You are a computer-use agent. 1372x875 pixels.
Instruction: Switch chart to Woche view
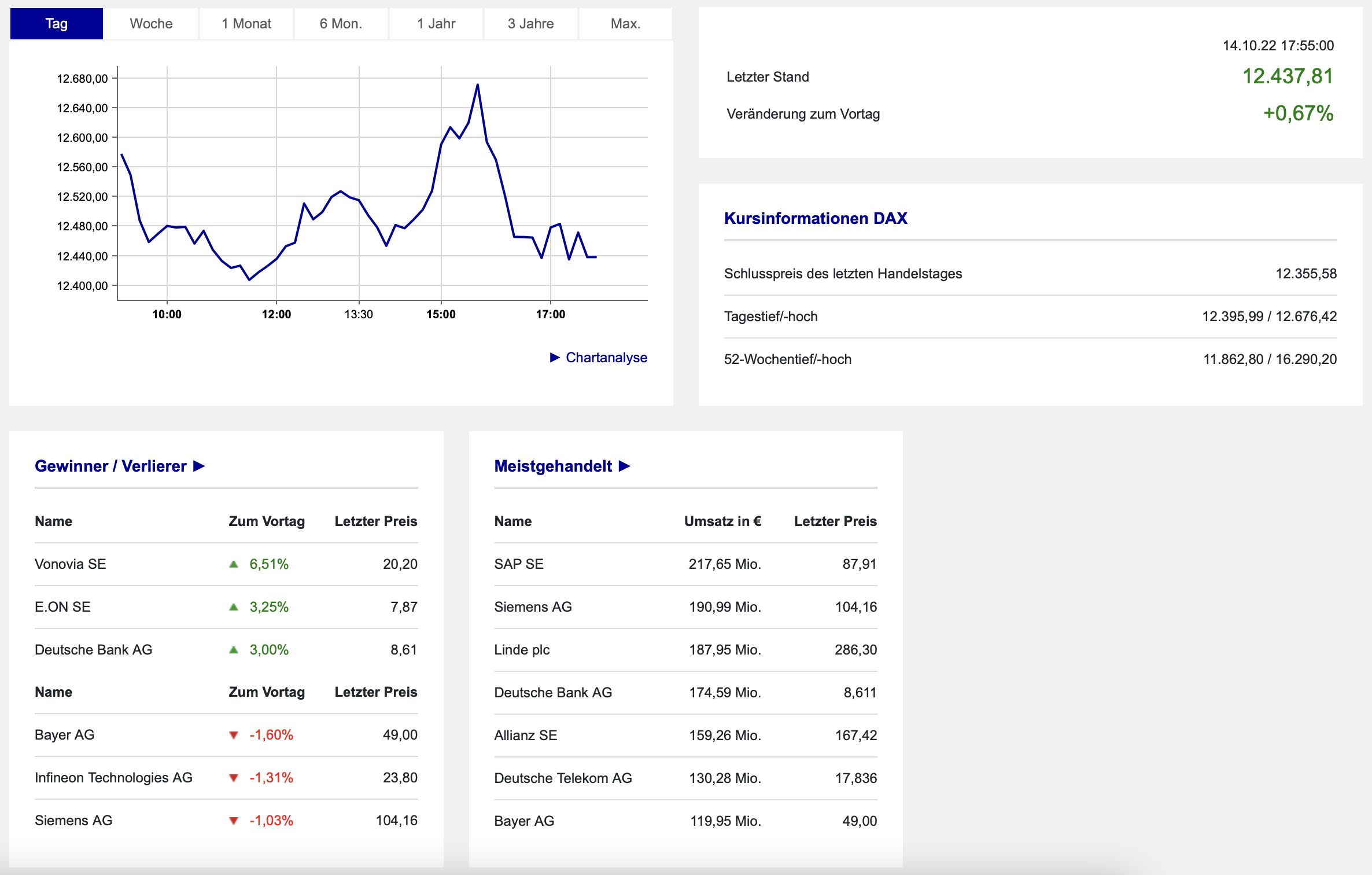point(151,24)
